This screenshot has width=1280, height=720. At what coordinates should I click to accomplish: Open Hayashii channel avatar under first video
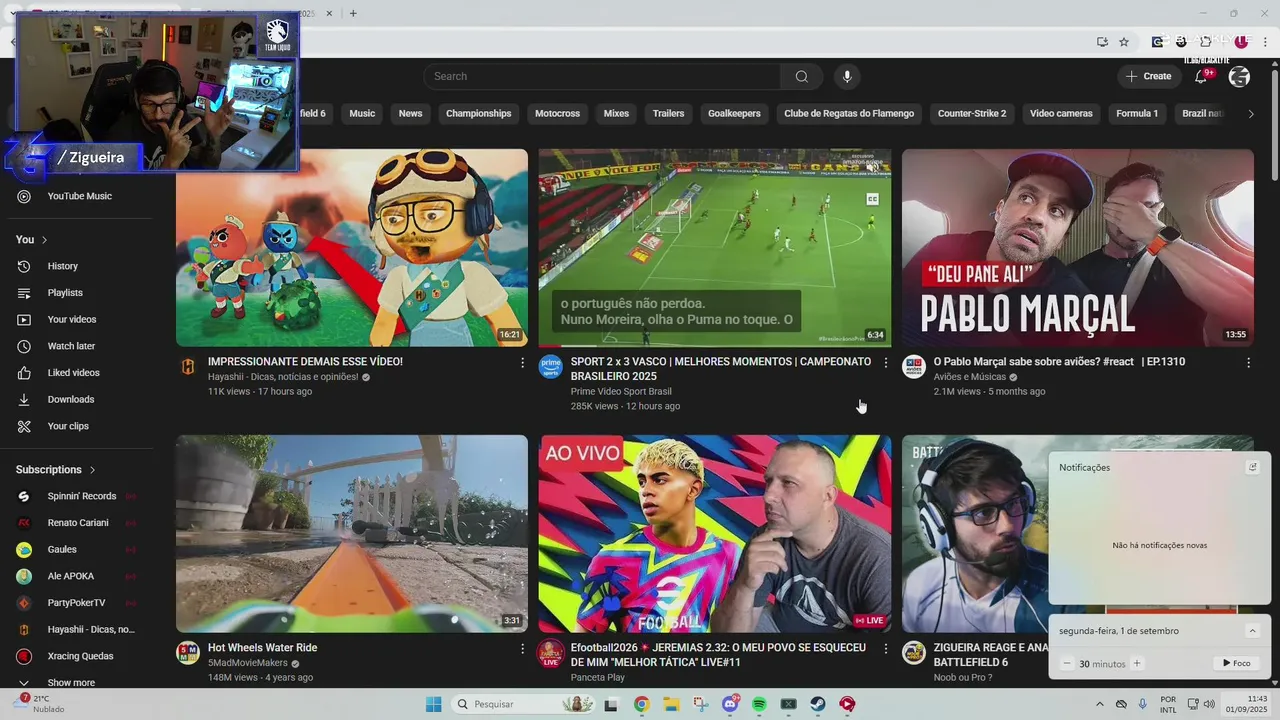point(188,367)
